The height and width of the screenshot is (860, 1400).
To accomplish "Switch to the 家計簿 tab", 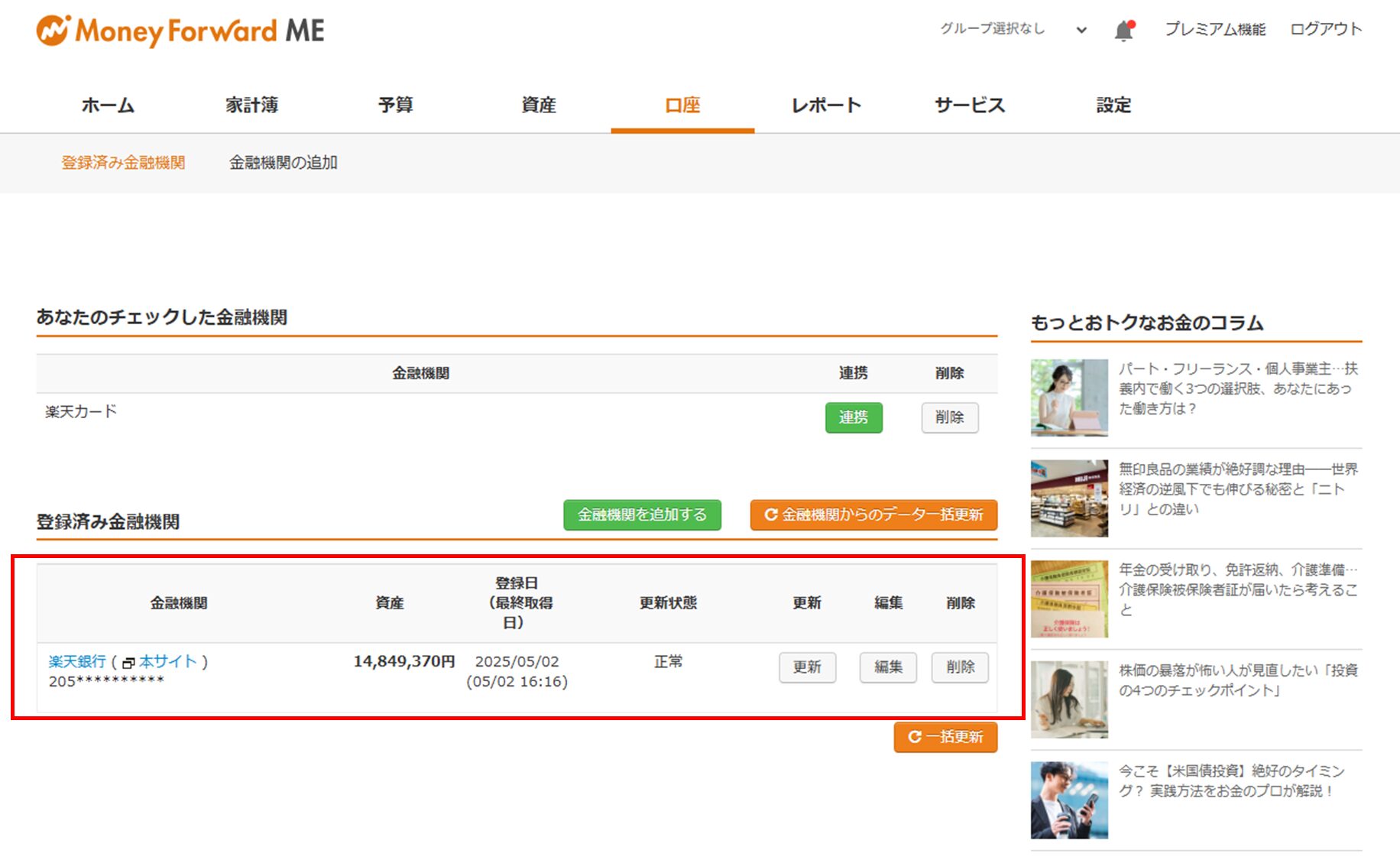I will (251, 105).
